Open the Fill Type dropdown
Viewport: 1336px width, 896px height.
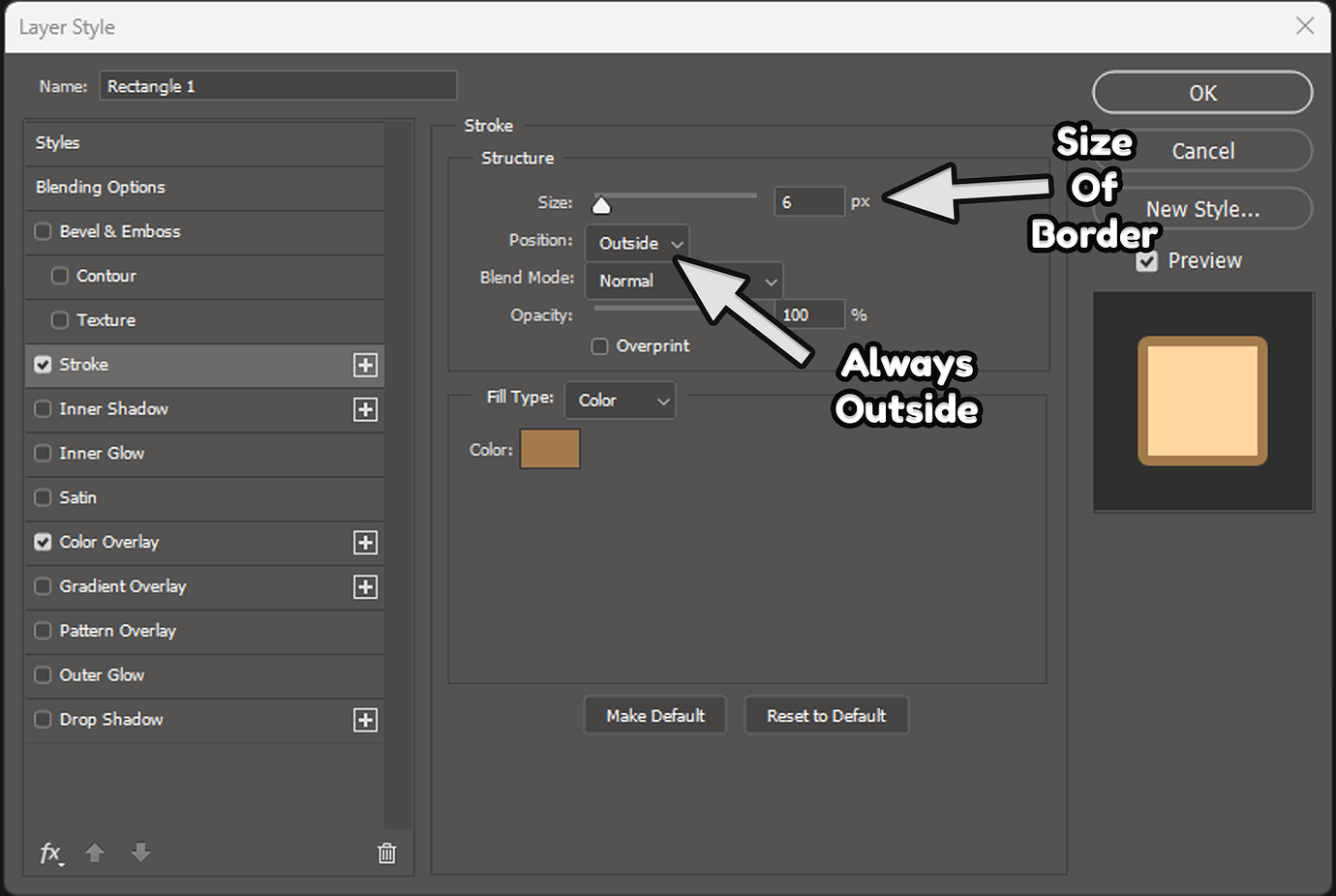pos(620,400)
